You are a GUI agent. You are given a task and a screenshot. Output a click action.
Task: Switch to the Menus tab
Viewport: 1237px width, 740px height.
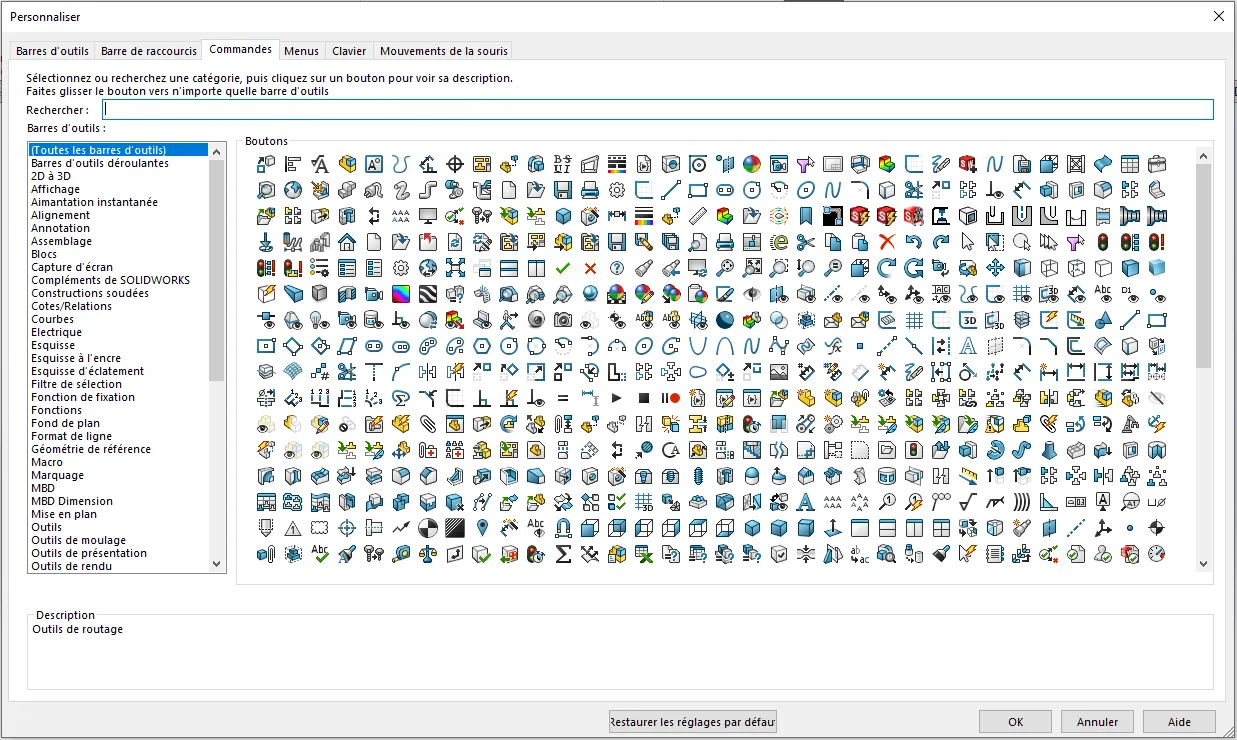click(x=301, y=51)
